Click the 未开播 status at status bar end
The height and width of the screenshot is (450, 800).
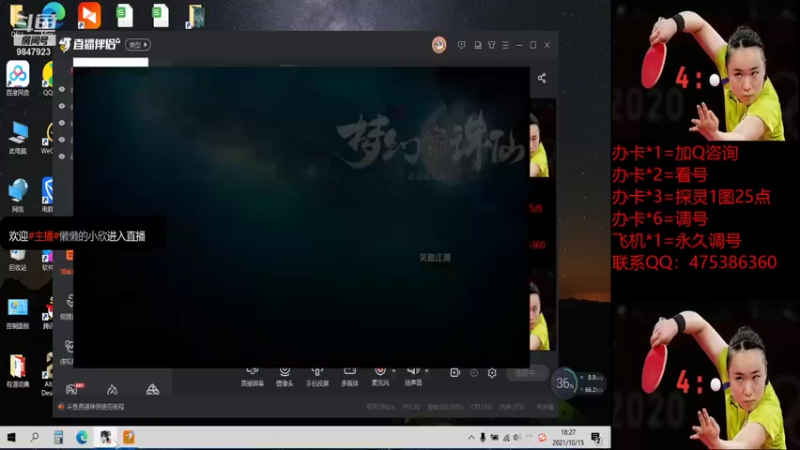coord(544,407)
